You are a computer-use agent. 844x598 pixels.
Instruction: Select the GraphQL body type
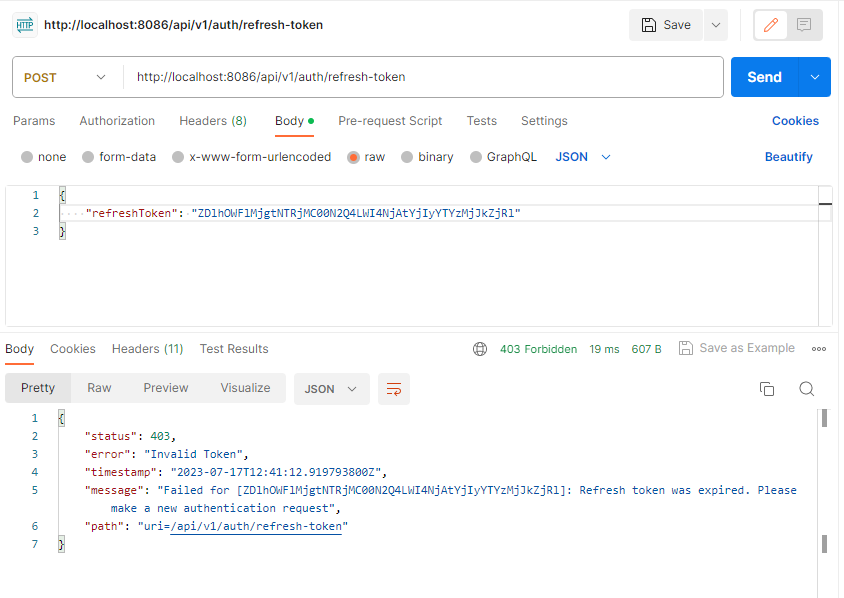click(503, 157)
